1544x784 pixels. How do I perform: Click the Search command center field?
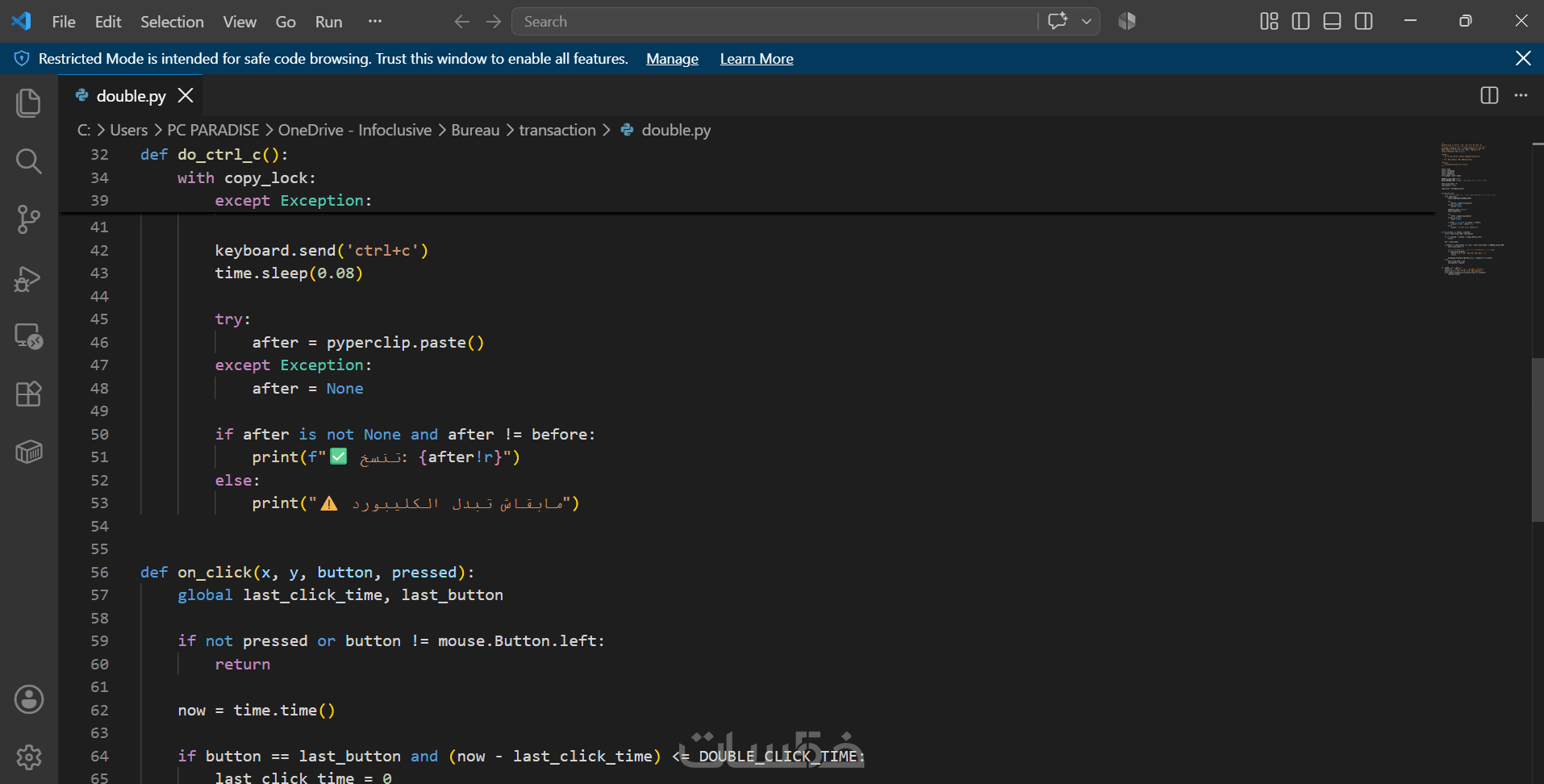pos(774,22)
